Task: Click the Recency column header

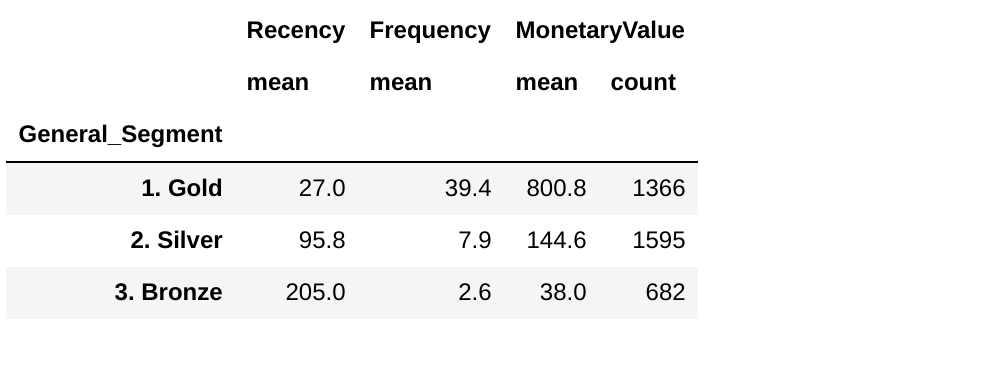Action: 295,31
